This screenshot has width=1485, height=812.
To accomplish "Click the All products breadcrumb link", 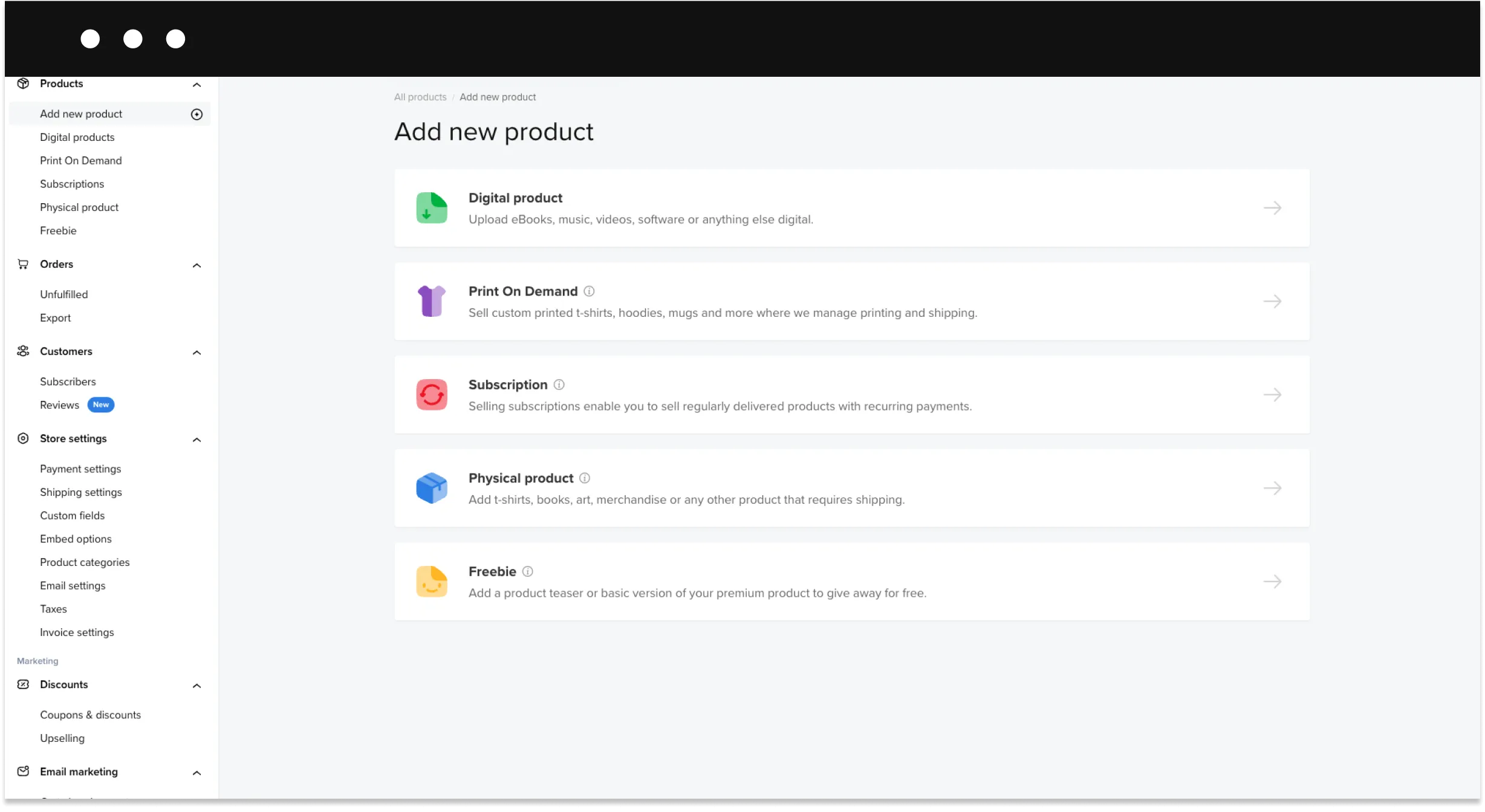I will tap(420, 97).
